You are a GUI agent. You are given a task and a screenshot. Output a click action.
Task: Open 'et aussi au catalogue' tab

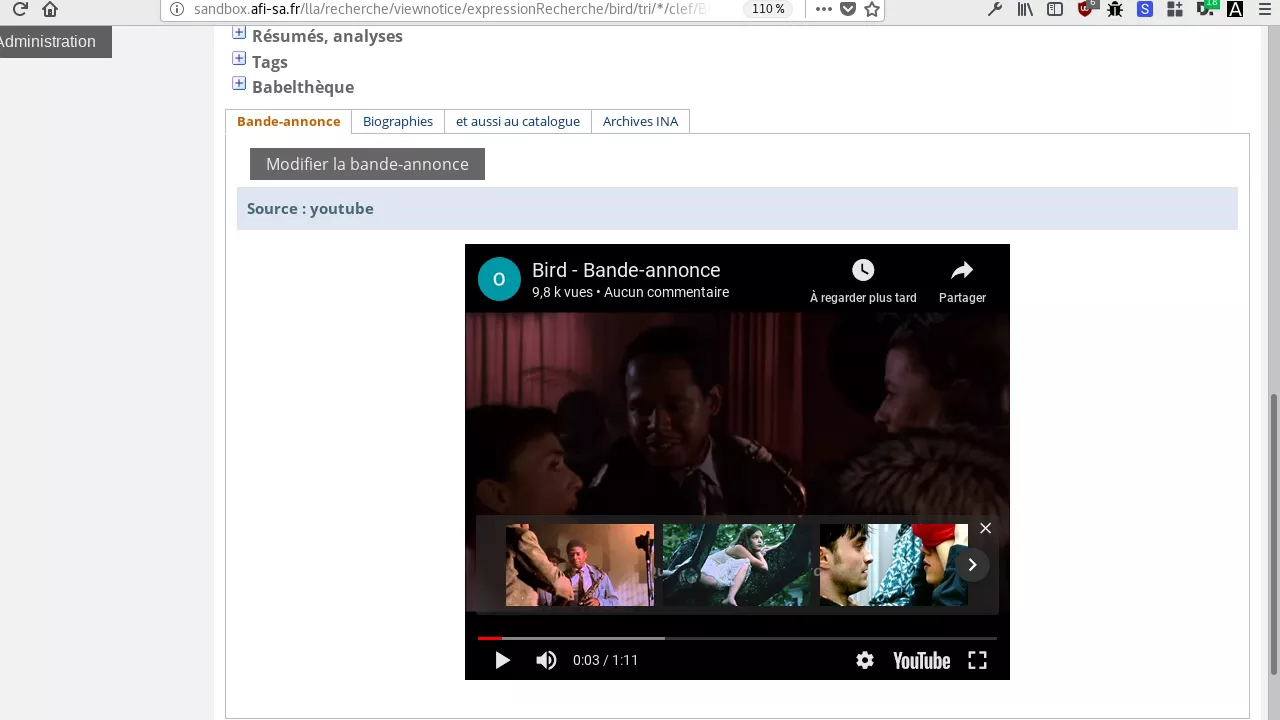click(518, 121)
